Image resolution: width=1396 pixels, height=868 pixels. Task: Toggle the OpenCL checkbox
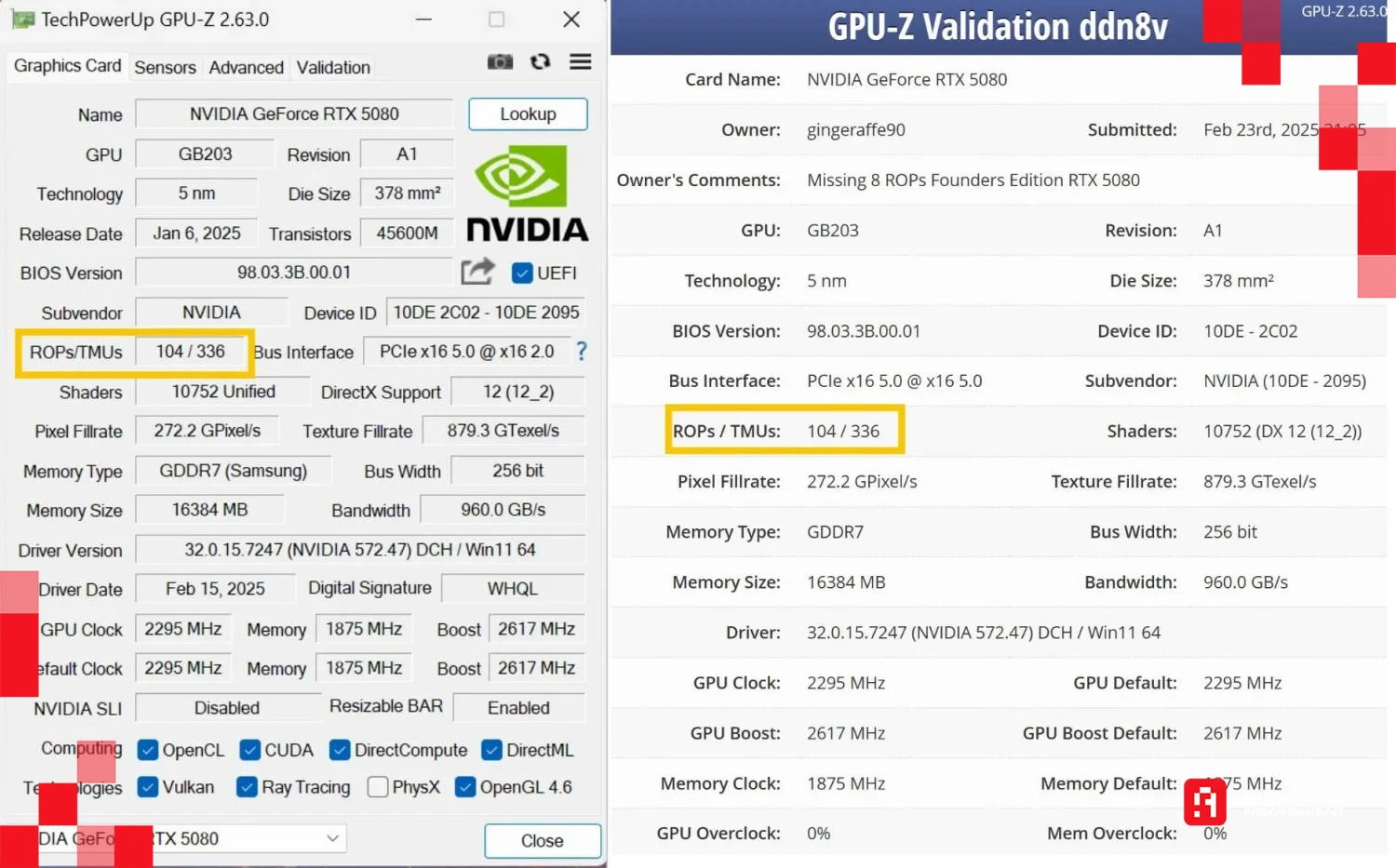(147, 750)
